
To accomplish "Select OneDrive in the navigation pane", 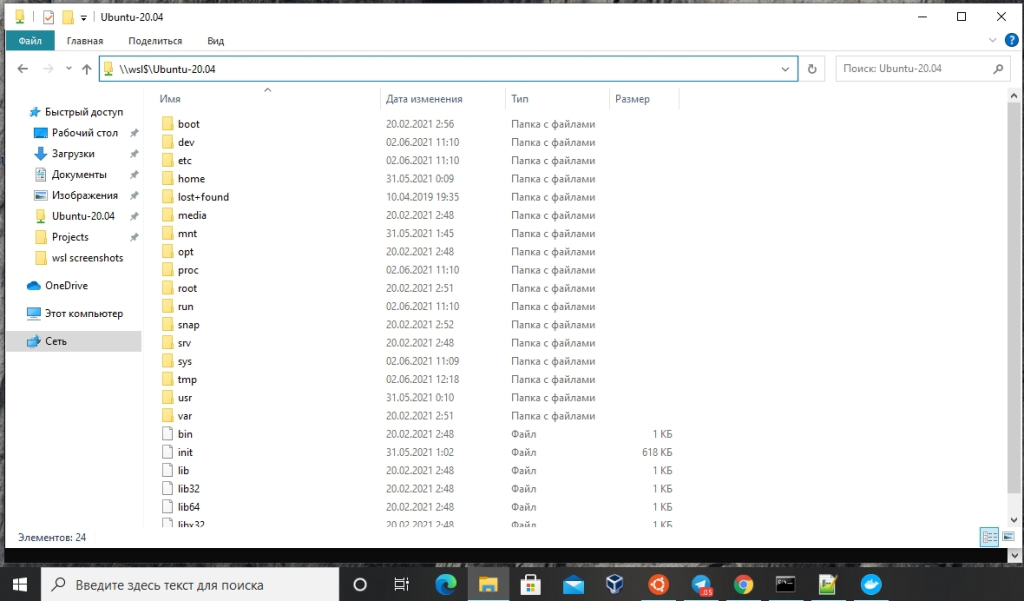I will (x=66, y=285).
